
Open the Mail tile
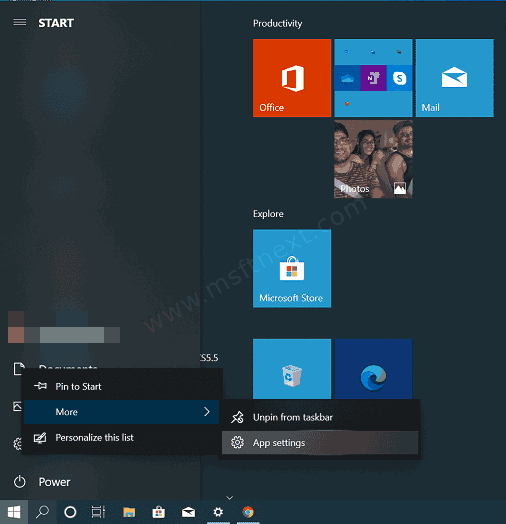tap(455, 78)
